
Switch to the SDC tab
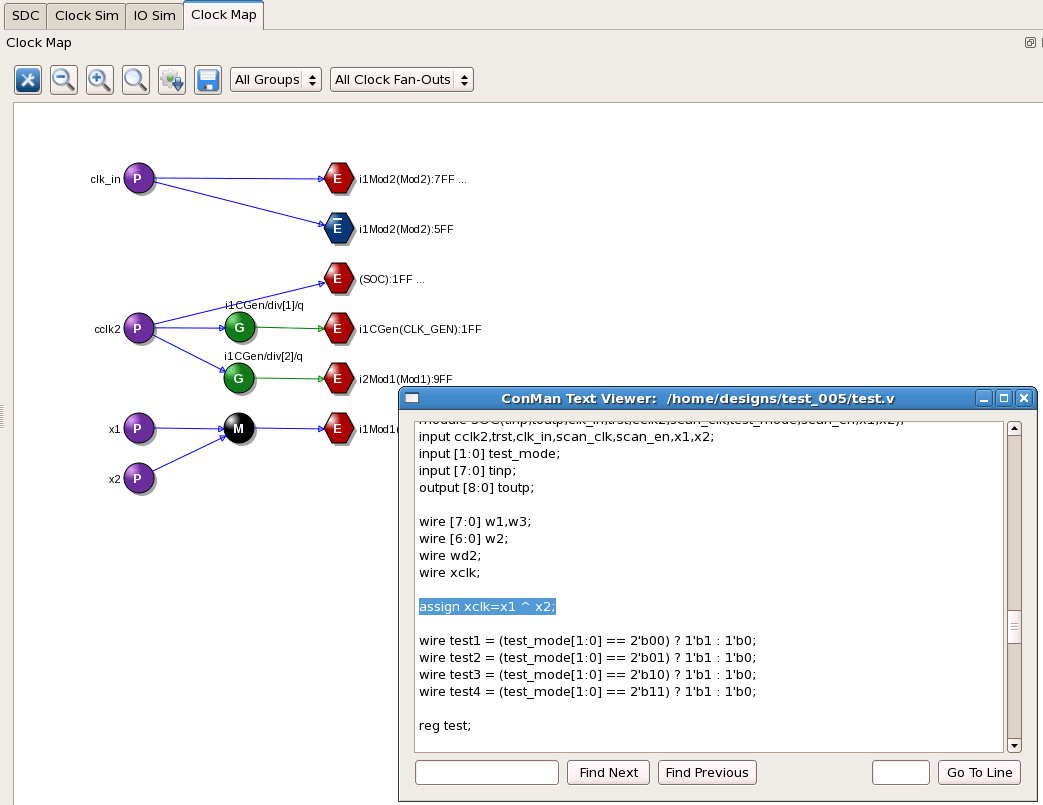coord(25,15)
